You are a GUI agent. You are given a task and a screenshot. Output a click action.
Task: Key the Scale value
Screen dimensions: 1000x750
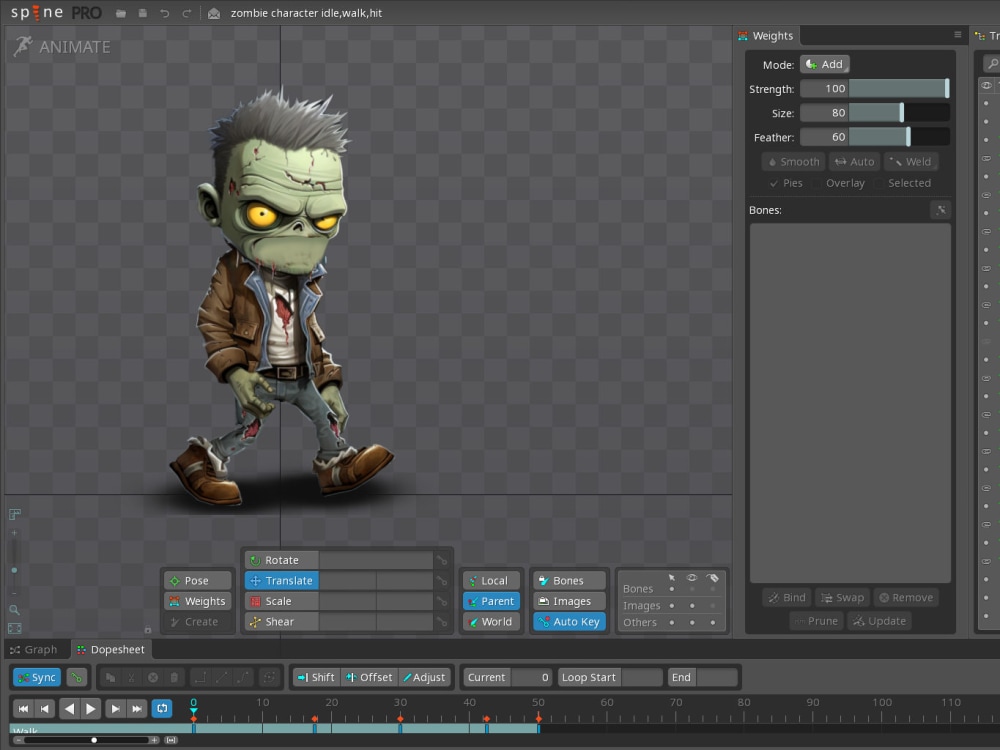[441, 601]
